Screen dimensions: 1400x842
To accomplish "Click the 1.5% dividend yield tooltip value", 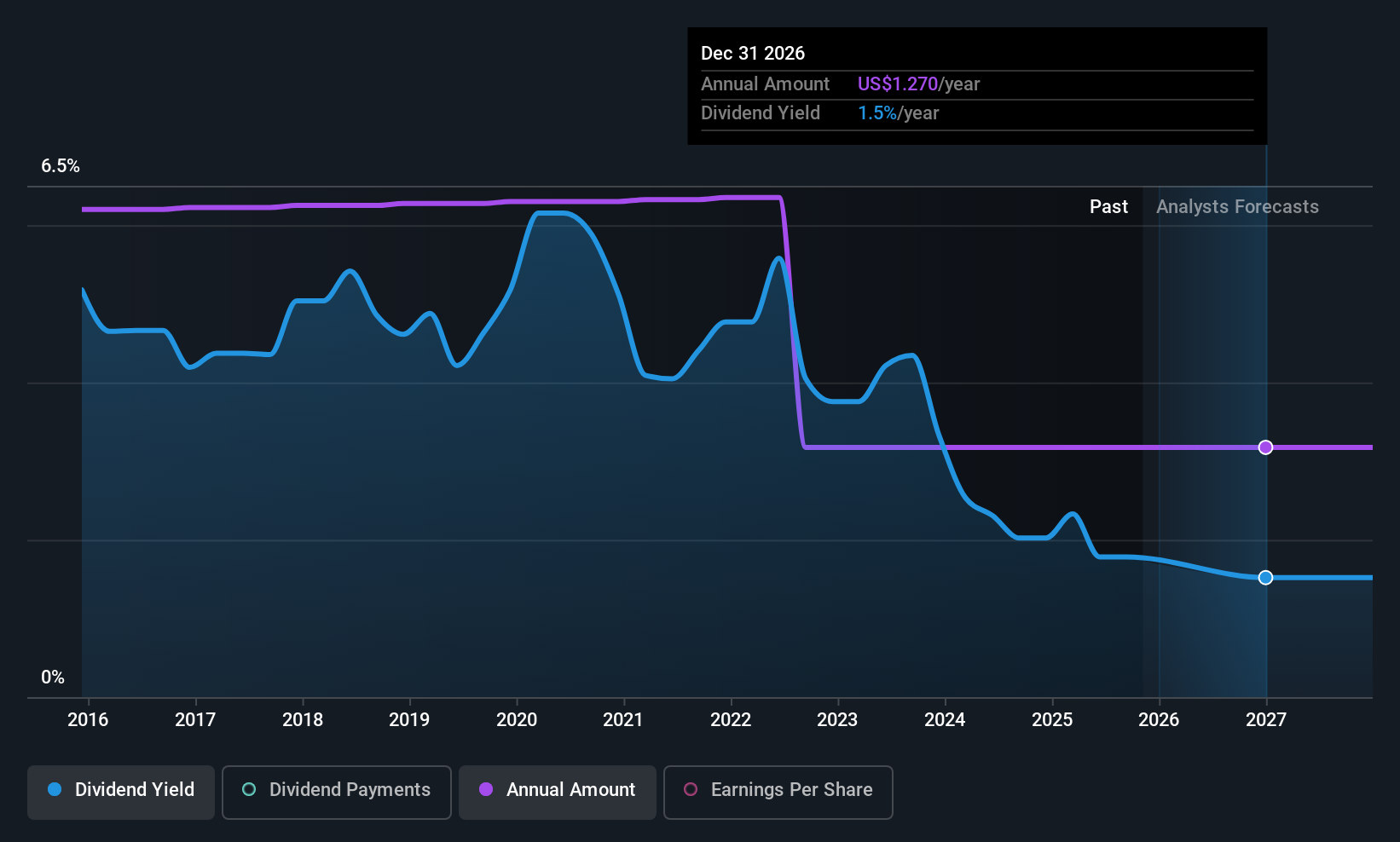I will point(877,113).
